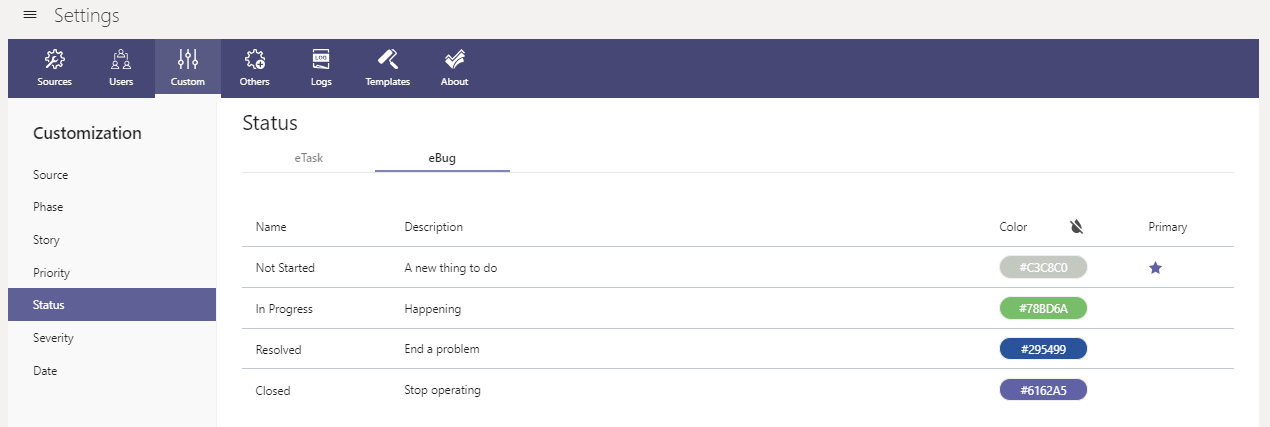Open the Sources settings icon
1270x427 pixels.
click(55, 60)
